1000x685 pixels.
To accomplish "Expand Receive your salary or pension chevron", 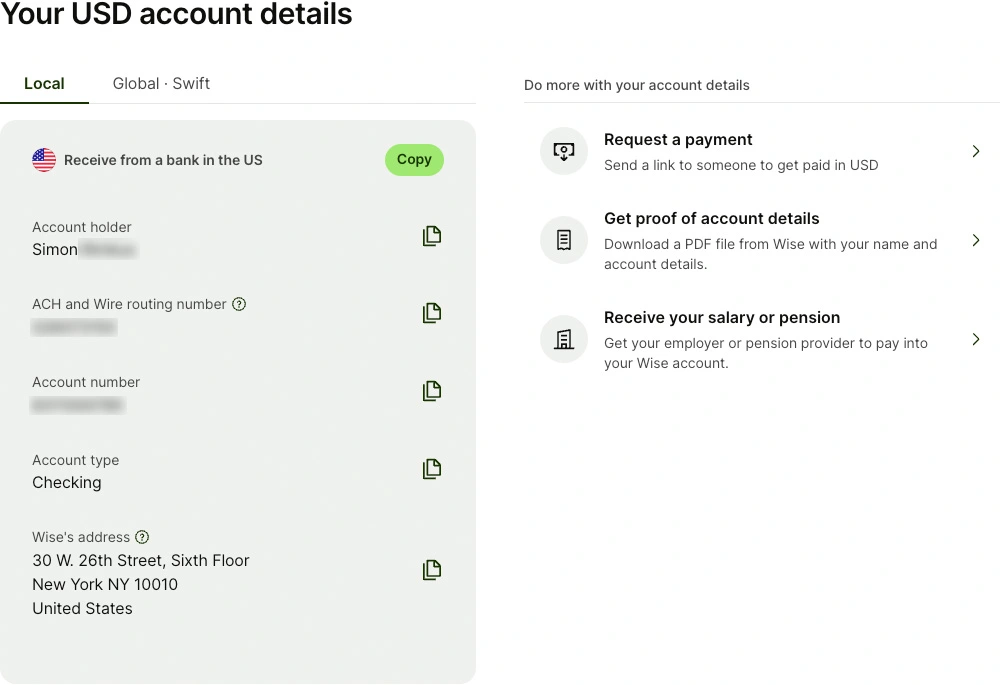I will click(976, 340).
